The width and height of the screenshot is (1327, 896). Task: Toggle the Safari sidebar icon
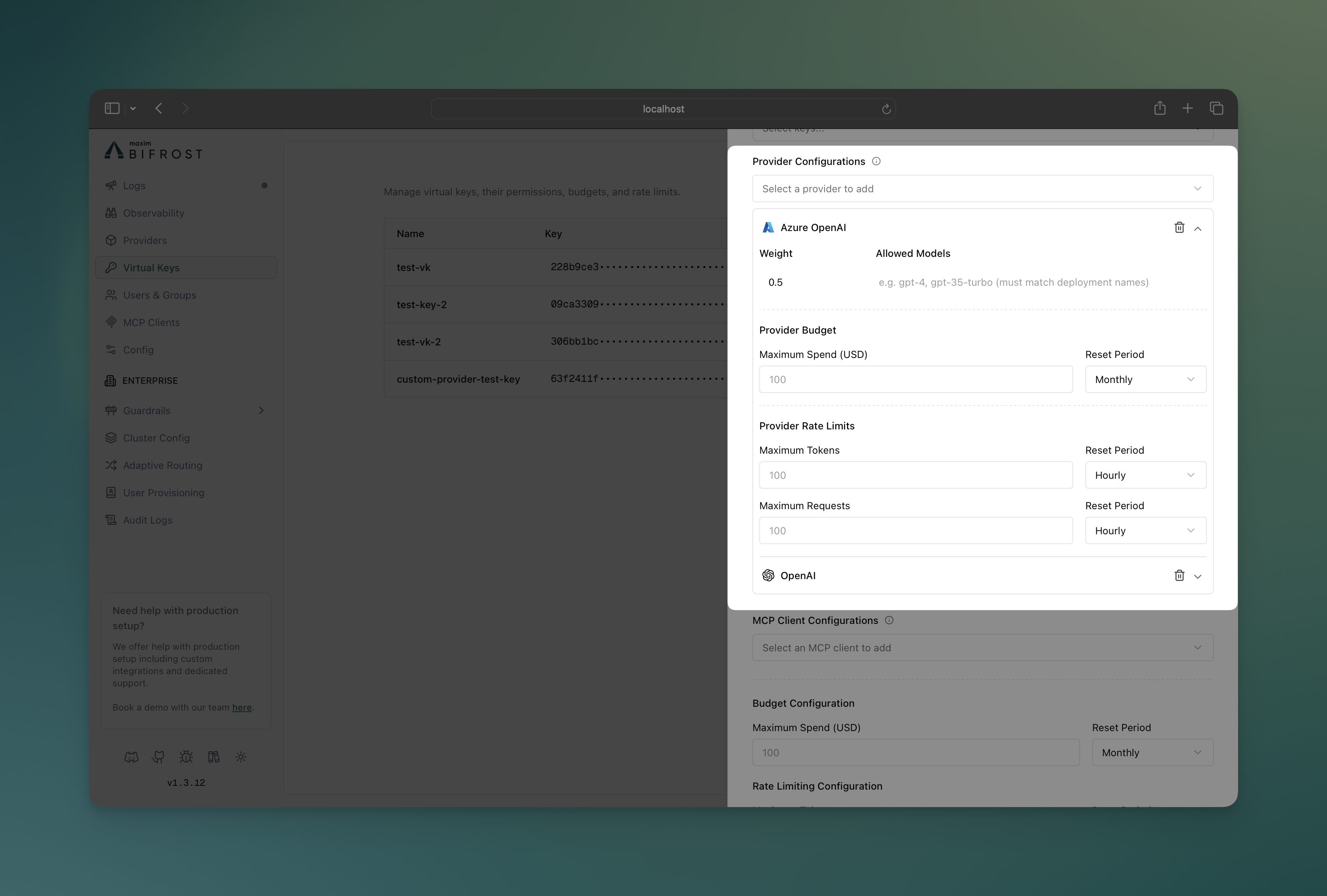[x=111, y=108]
